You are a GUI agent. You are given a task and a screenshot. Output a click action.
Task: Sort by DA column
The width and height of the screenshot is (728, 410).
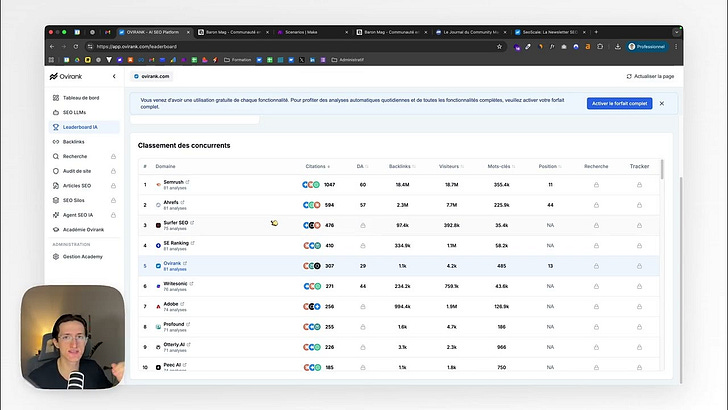tap(362, 166)
